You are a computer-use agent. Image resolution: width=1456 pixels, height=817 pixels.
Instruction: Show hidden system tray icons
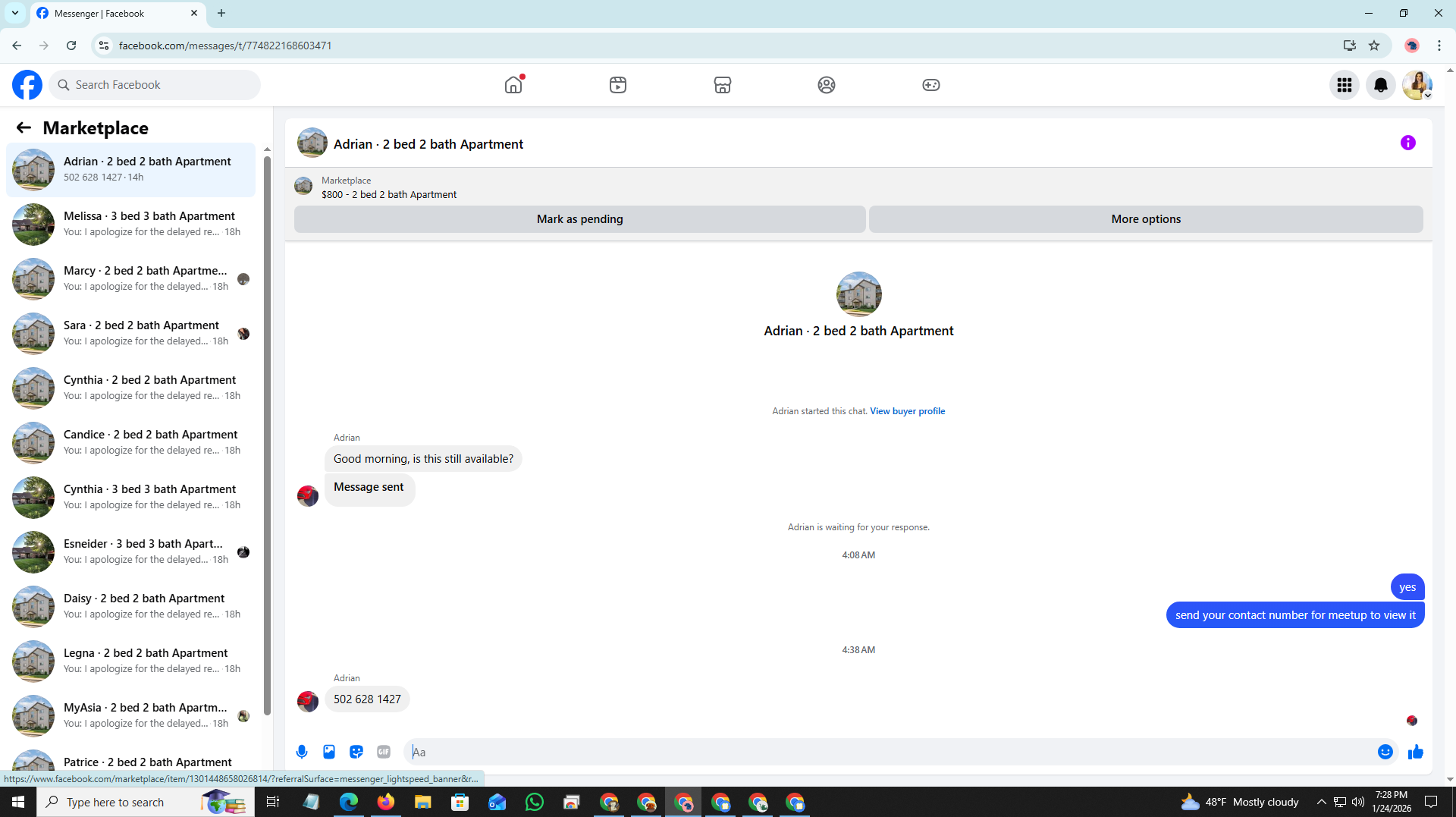(x=1322, y=802)
